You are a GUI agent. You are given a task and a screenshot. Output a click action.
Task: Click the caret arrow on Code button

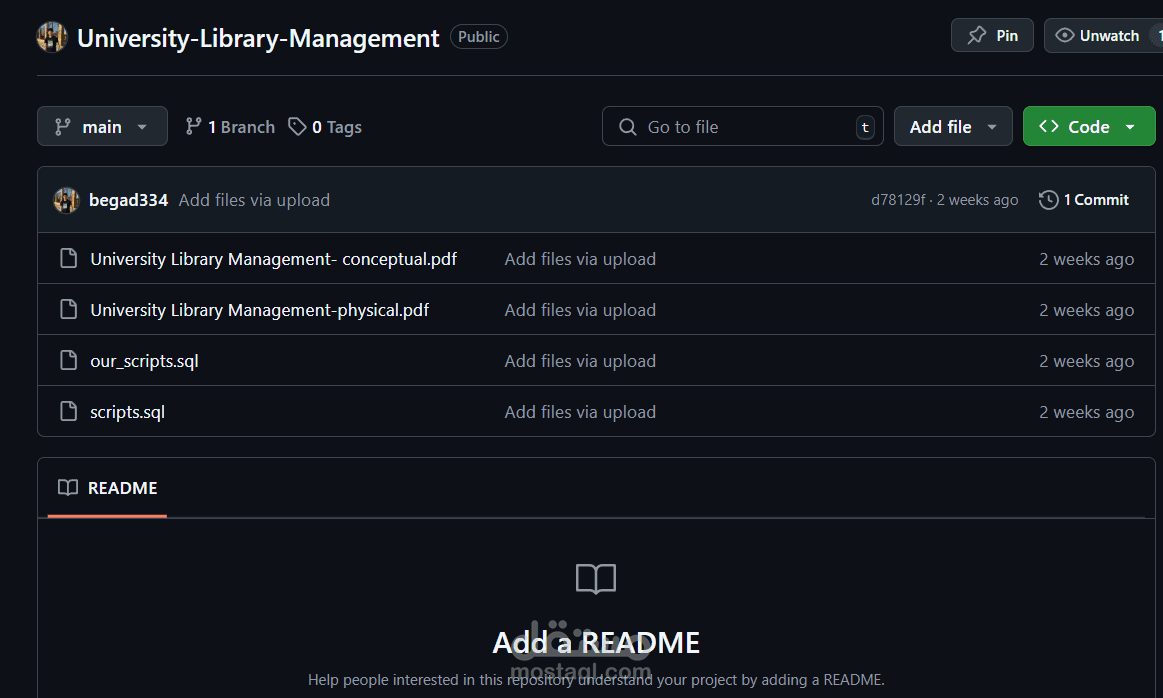(1130, 128)
